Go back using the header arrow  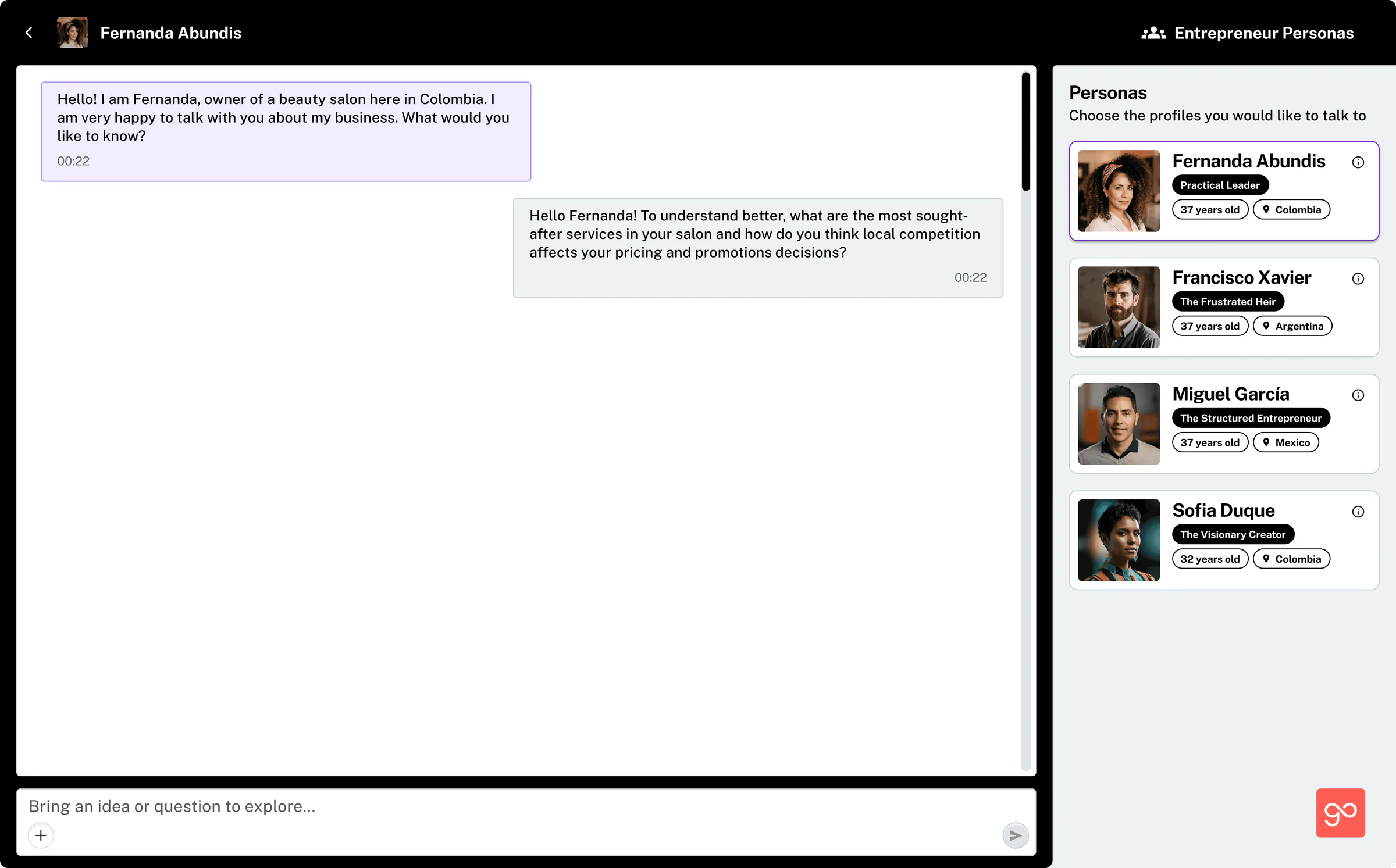(29, 33)
